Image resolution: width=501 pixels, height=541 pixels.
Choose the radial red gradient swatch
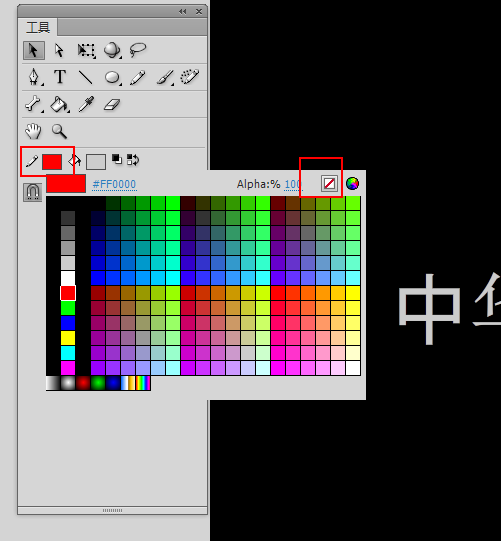[x=83, y=383]
